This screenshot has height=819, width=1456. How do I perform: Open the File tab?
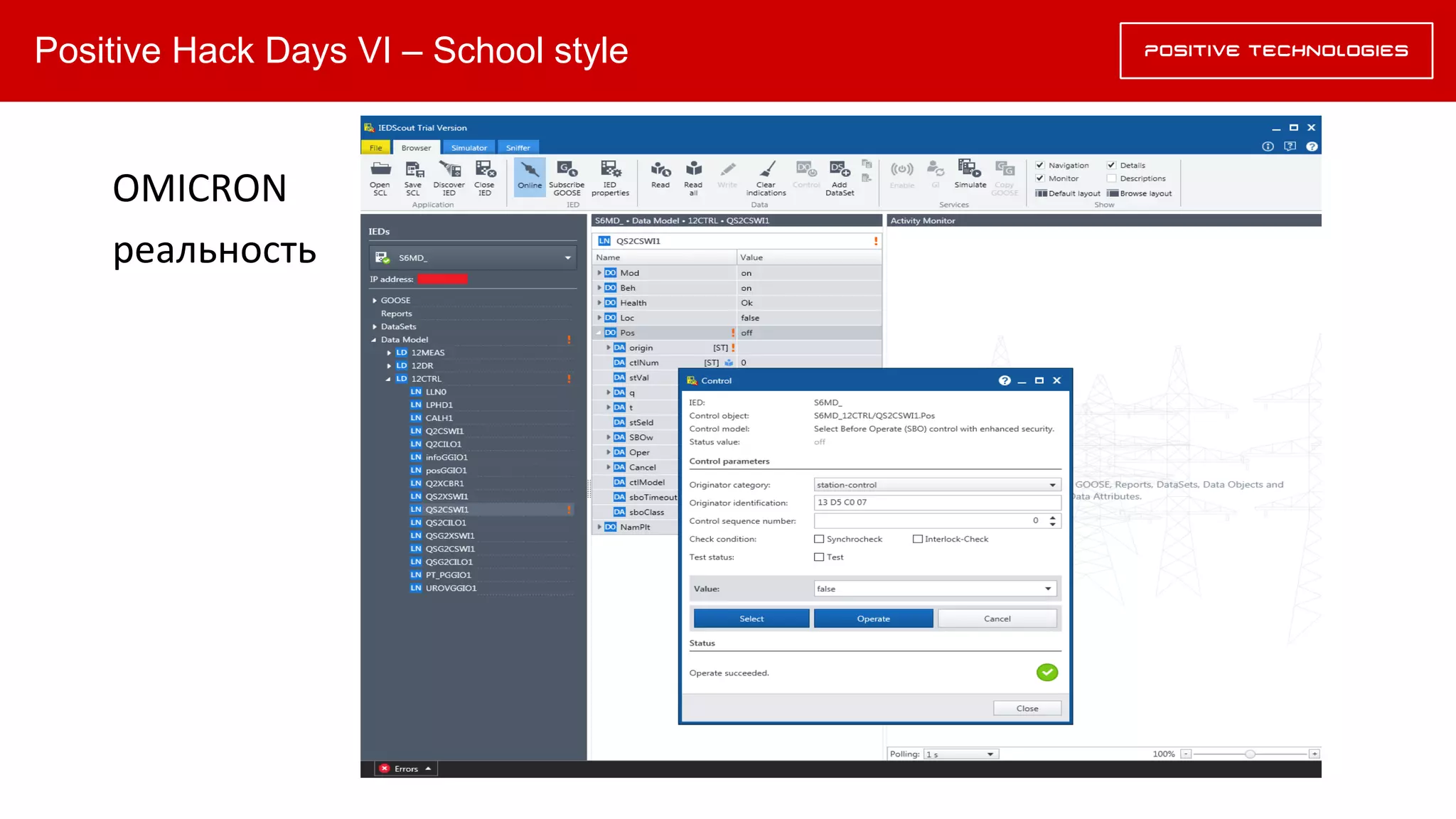pyautogui.click(x=375, y=148)
